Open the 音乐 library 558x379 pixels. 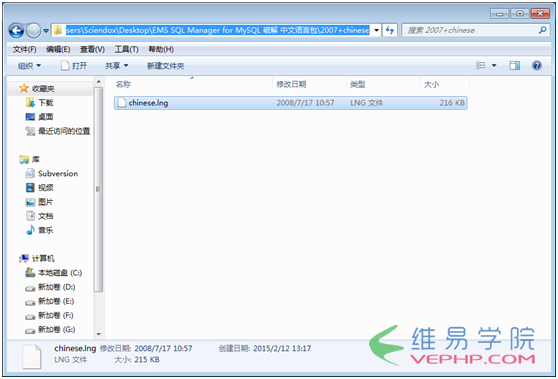click(46, 230)
